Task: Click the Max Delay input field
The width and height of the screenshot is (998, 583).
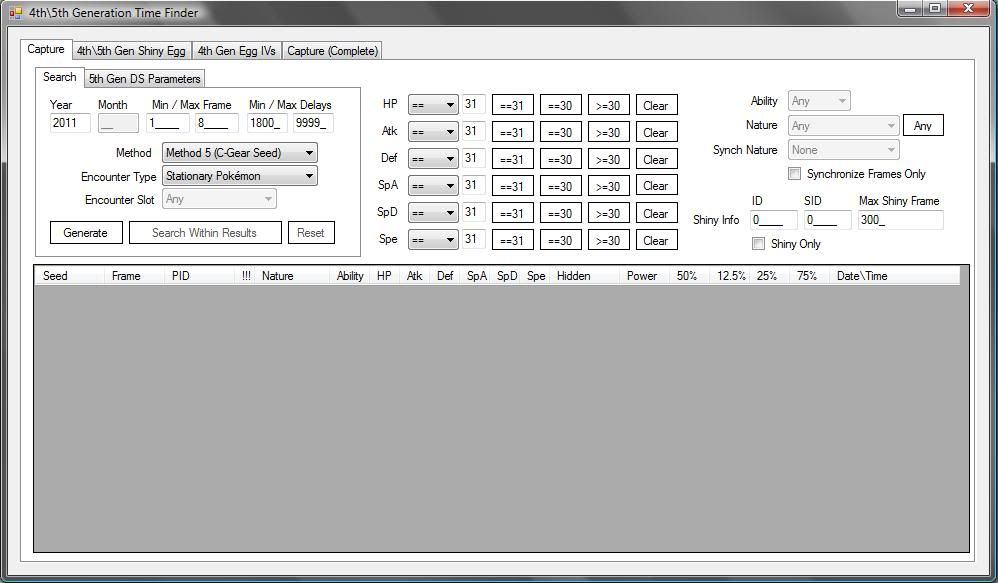Action: pos(313,123)
